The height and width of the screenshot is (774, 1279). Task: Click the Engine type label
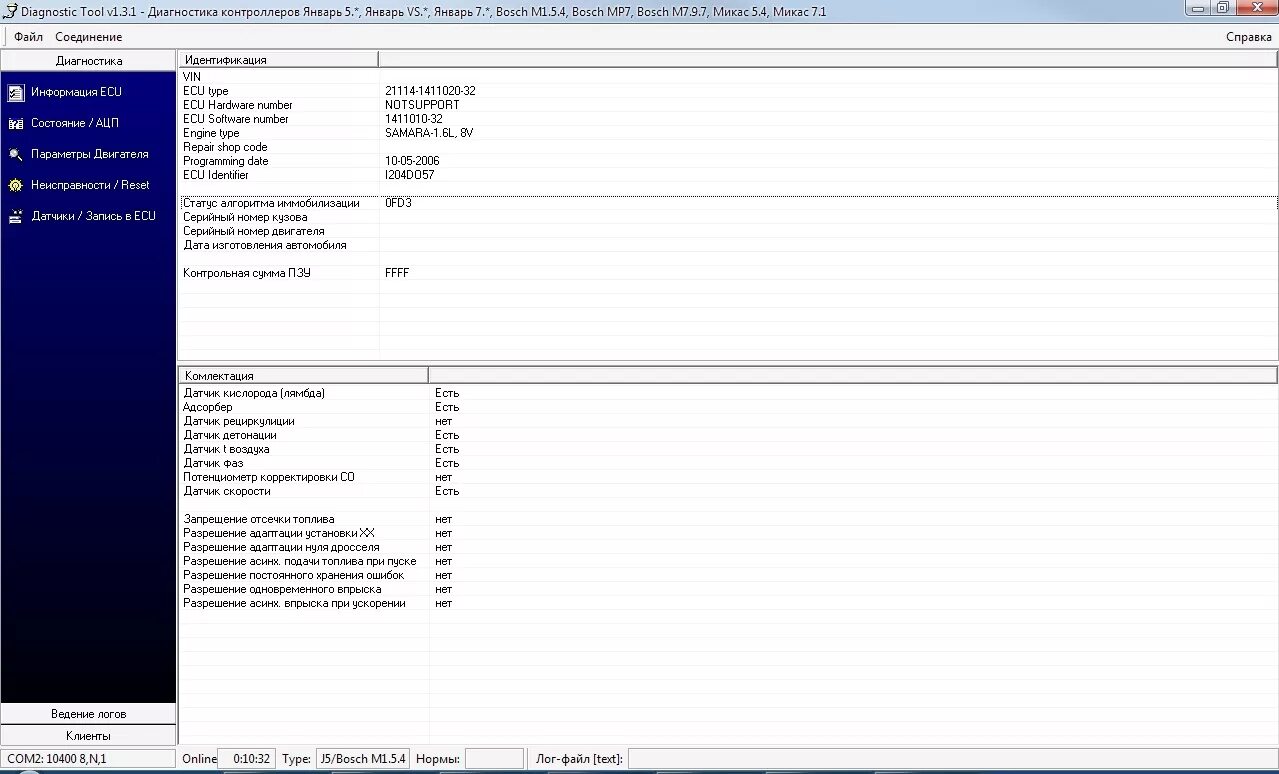(211, 133)
